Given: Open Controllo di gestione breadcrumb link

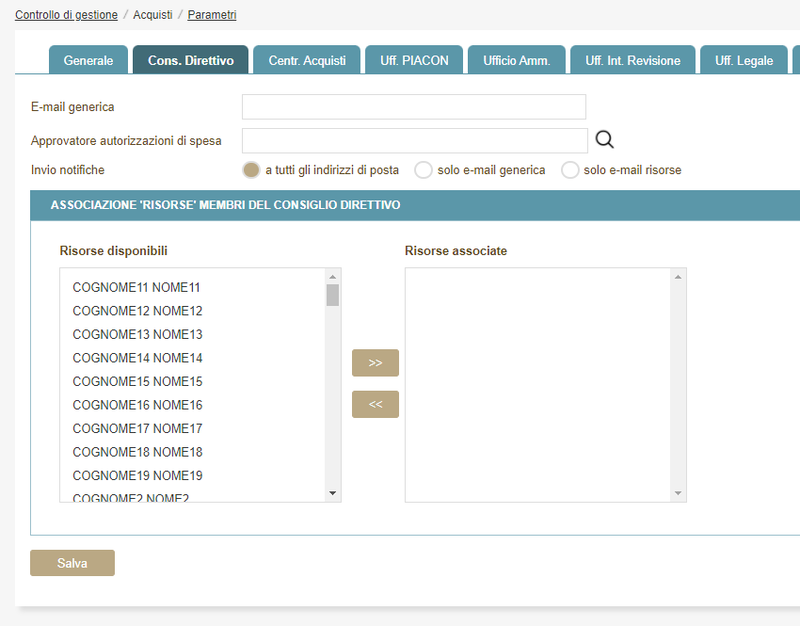Looking at the screenshot, I should tap(66, 15).
